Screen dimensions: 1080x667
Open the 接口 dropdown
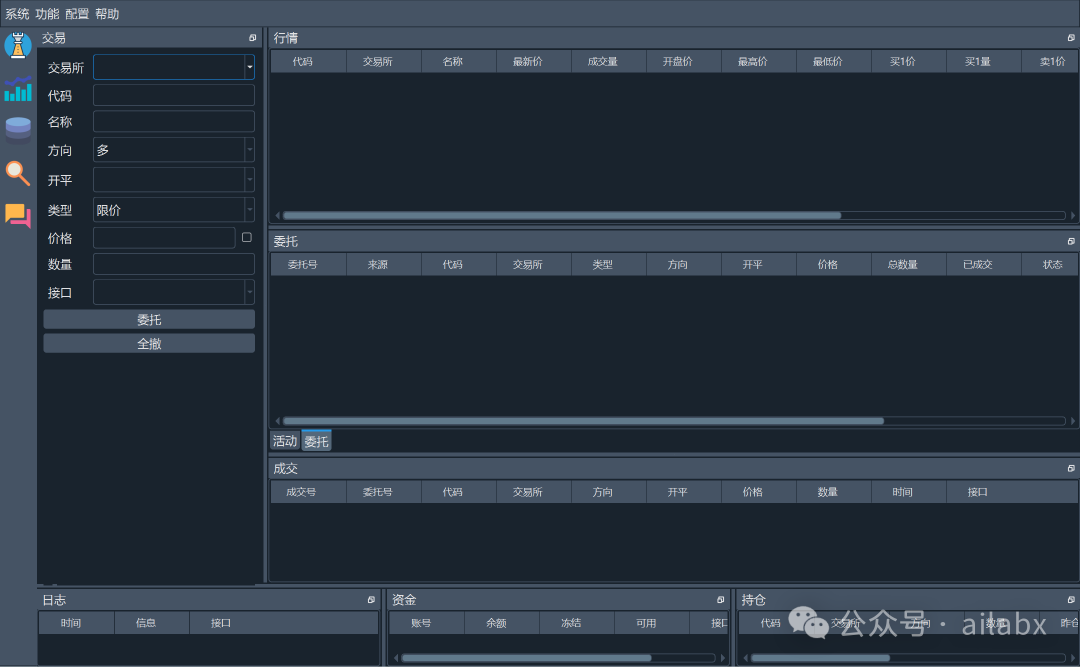pos(174,292)
